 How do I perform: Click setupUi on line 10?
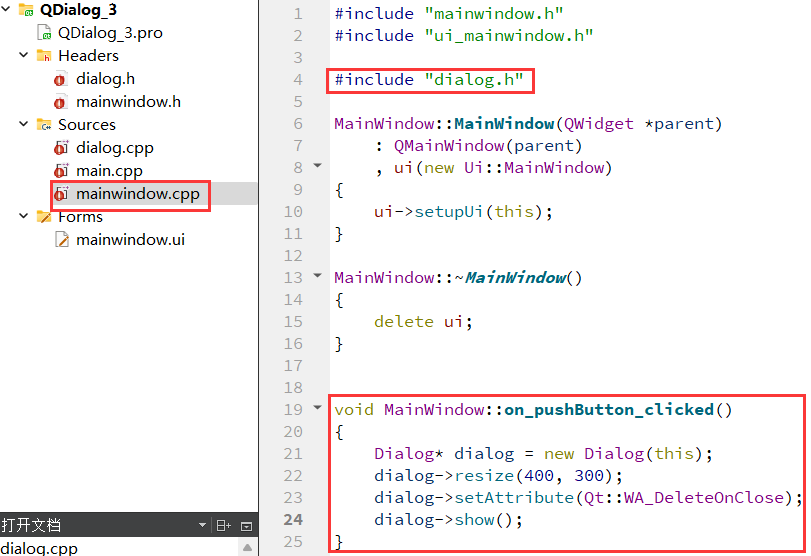(448, 212)
